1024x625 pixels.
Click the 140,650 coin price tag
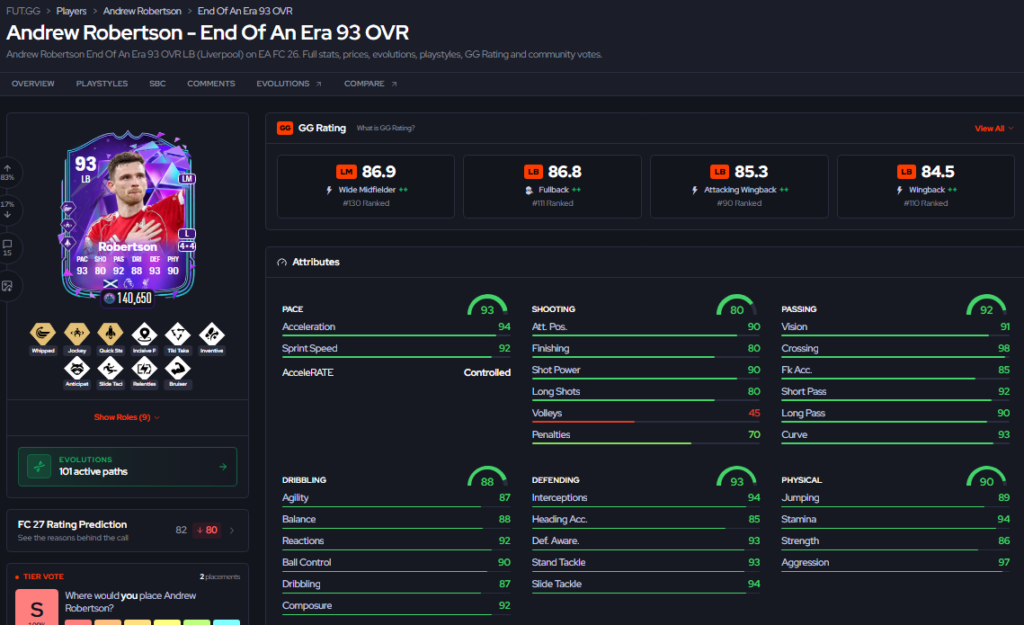tap(128, 298)
